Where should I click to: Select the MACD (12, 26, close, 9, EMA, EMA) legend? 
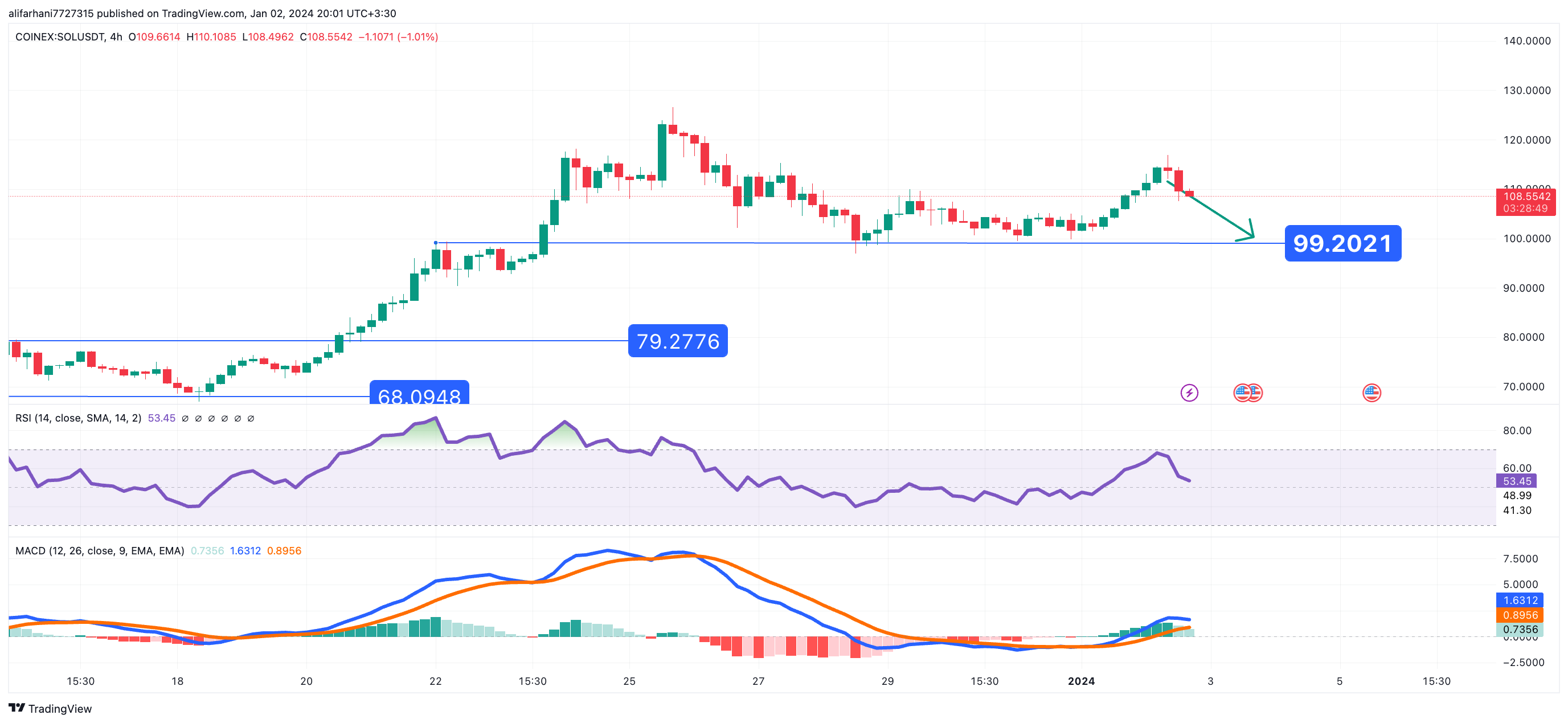(x=99, y=552)
